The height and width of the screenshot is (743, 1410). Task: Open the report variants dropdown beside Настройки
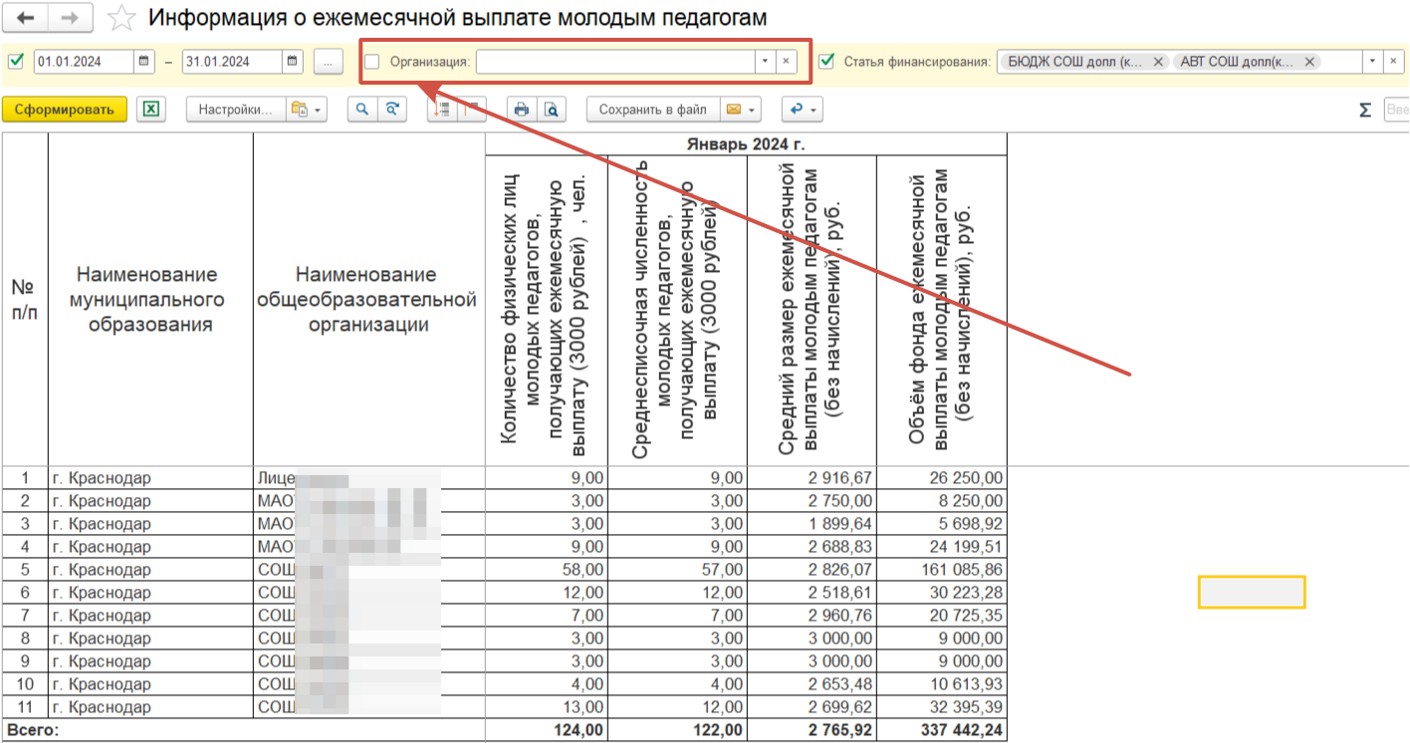click(305, 110)
